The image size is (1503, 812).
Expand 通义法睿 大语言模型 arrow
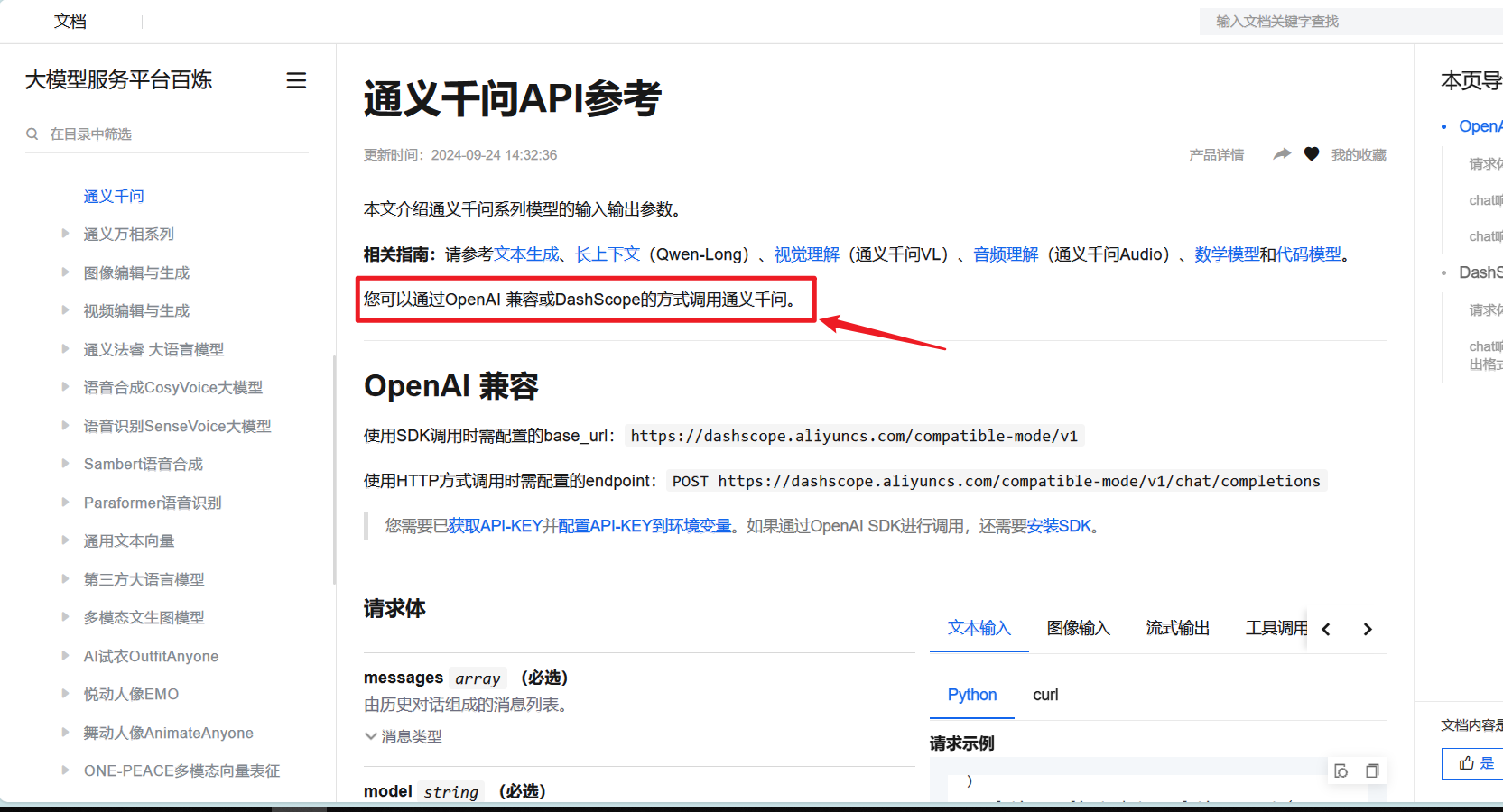click(65, 348)
